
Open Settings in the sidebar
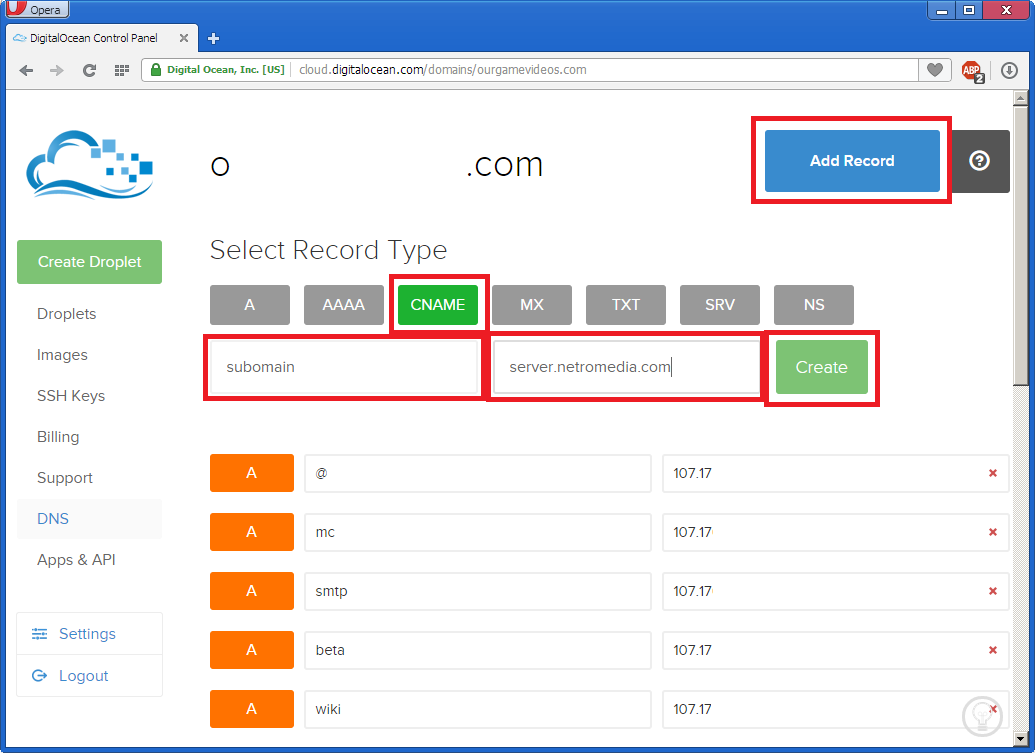(x=89, y=634)
